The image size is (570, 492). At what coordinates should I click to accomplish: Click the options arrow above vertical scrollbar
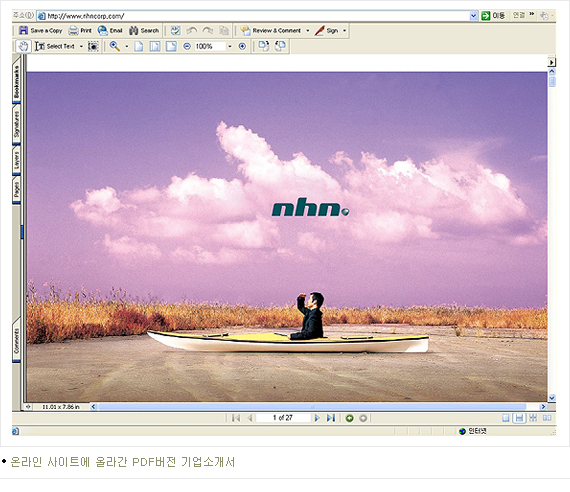coord(552,62)
